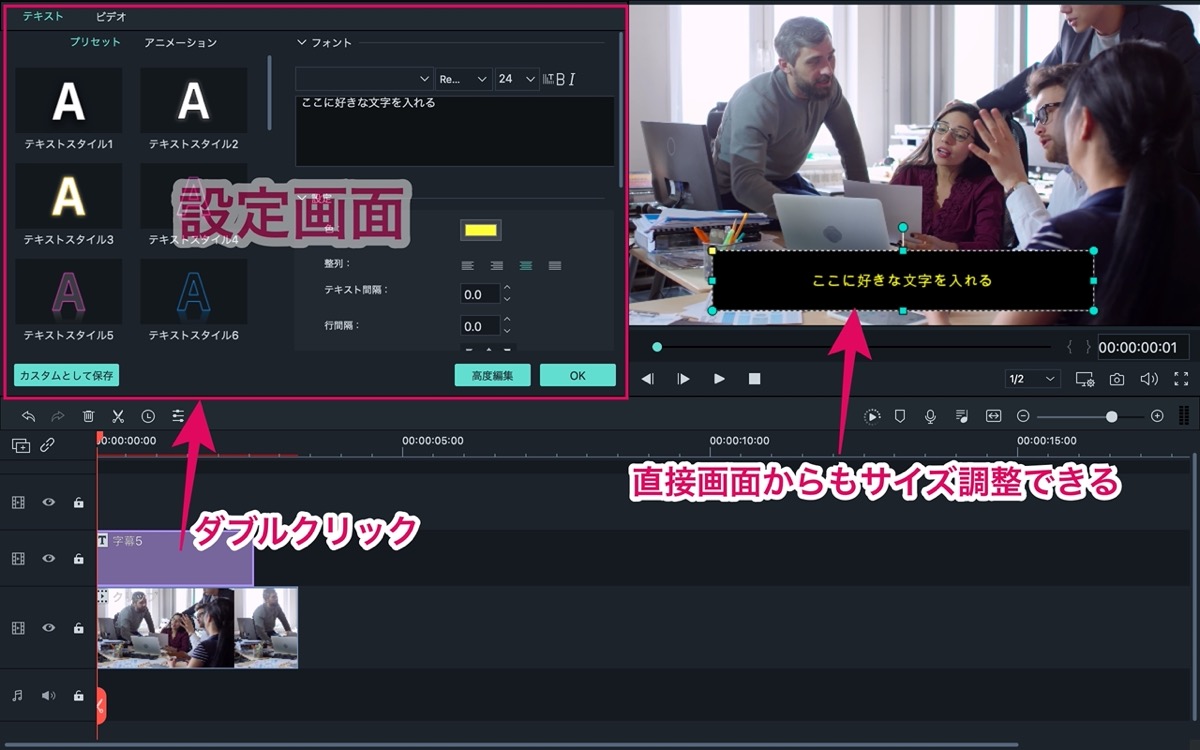Record voiceover with the microphone icon

point(930,416)
